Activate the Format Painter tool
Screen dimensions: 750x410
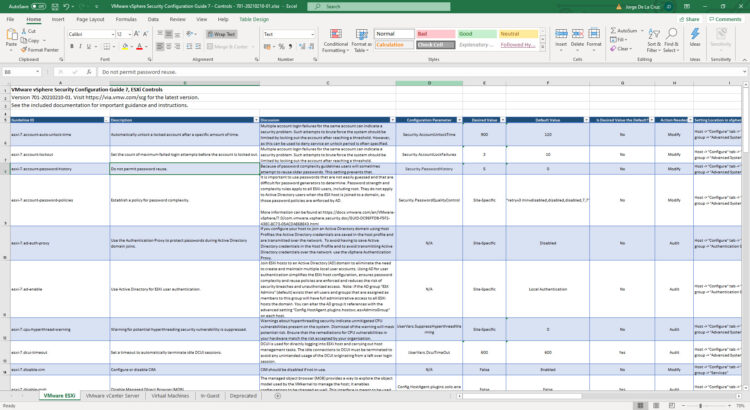pos(40,50)
